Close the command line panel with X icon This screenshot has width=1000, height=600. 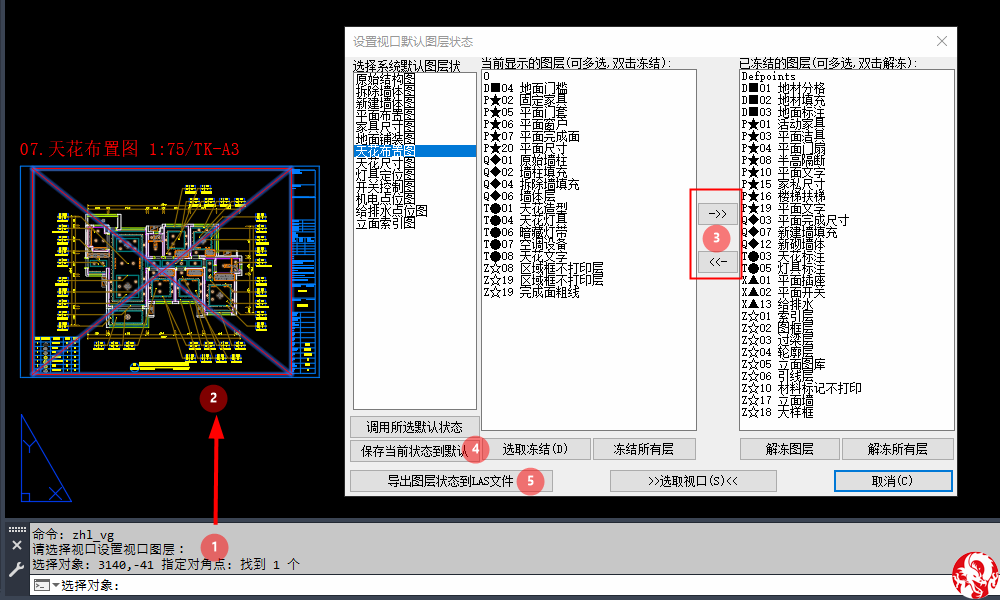point(16,545)
